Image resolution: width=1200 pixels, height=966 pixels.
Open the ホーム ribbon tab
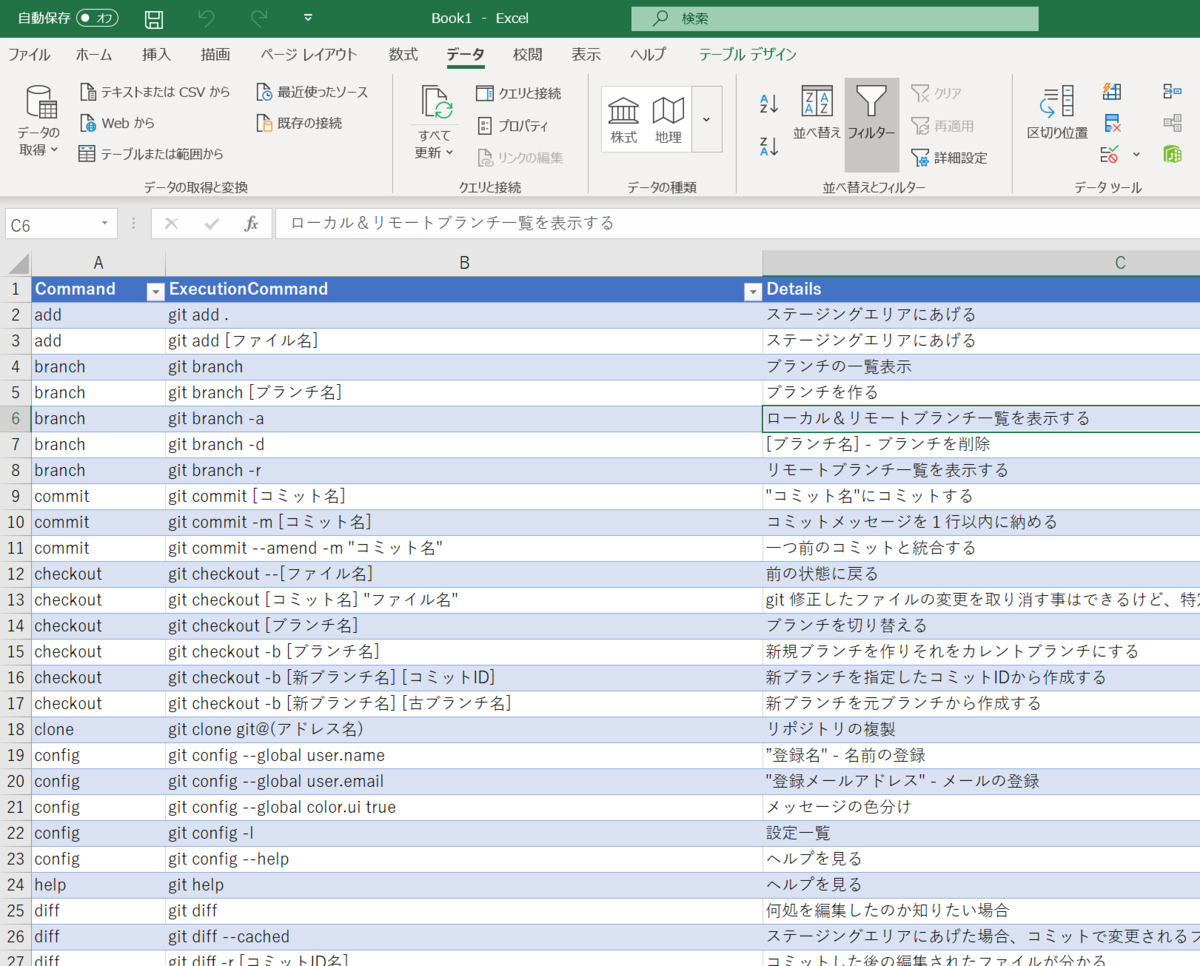tap(94, 55)
